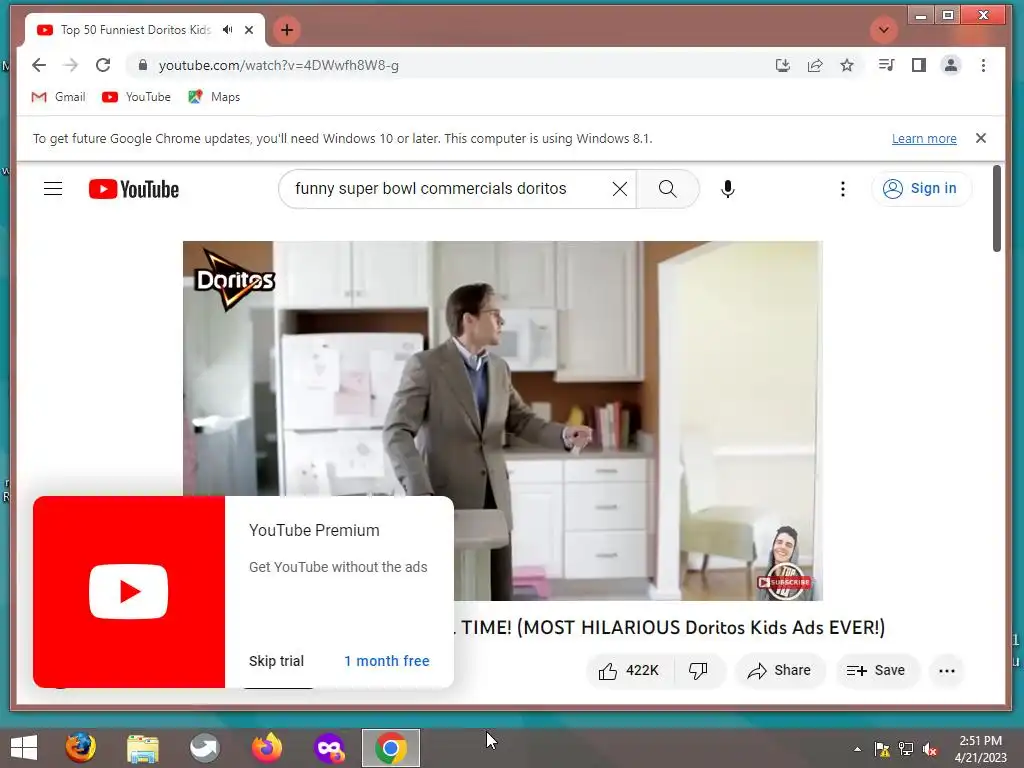Image resolution: width=1024 pixels, height=768 pixels.
Task: Mute tab audio via speaker icon on tab
Action: (x=227, y=29)
